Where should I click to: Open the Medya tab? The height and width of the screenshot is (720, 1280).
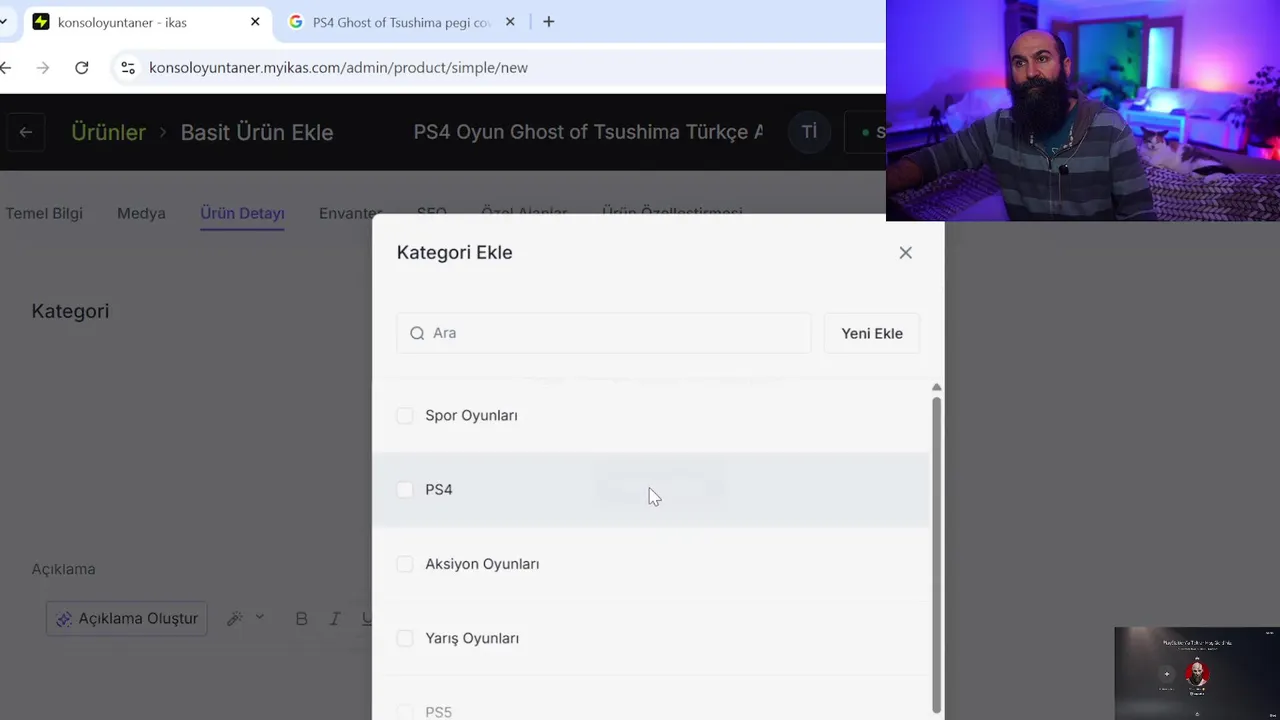point(141,213)
